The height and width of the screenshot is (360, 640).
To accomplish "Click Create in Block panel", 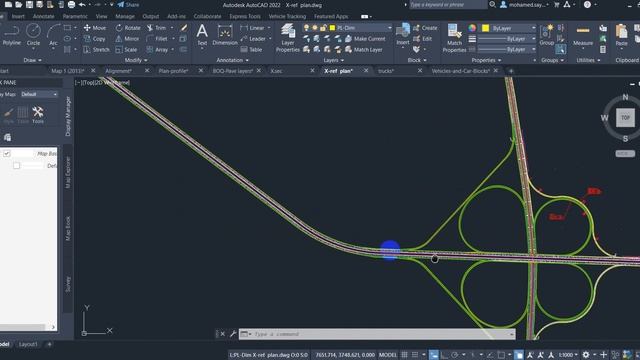I will coord(425,28).
